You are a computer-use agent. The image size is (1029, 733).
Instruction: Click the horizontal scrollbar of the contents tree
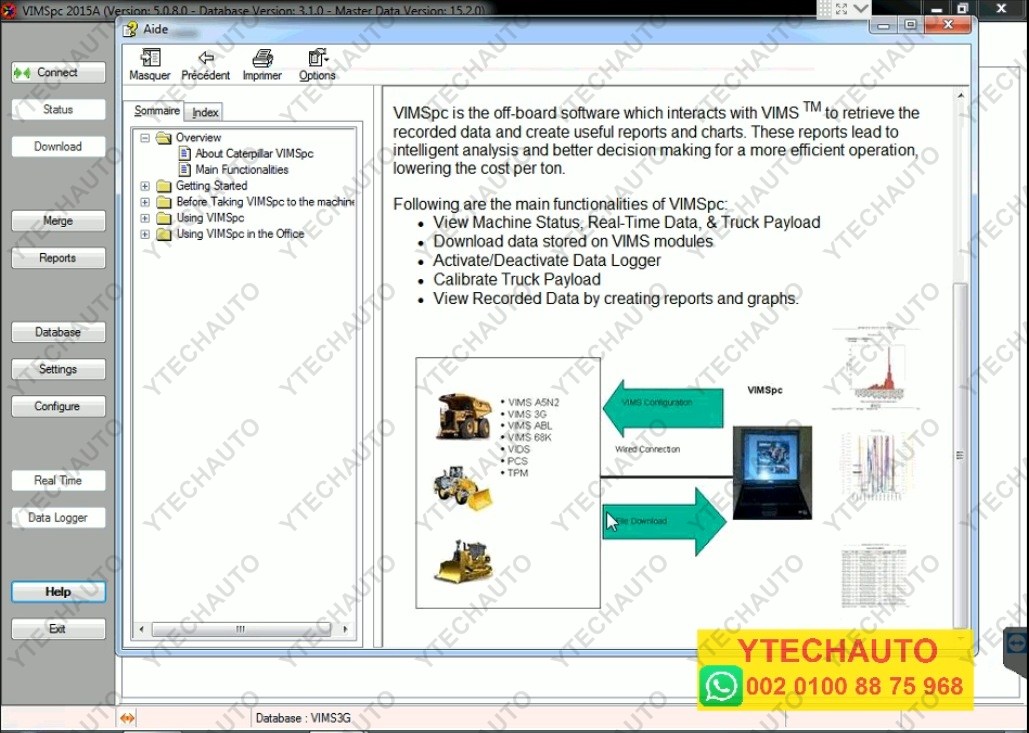point(240,629)
